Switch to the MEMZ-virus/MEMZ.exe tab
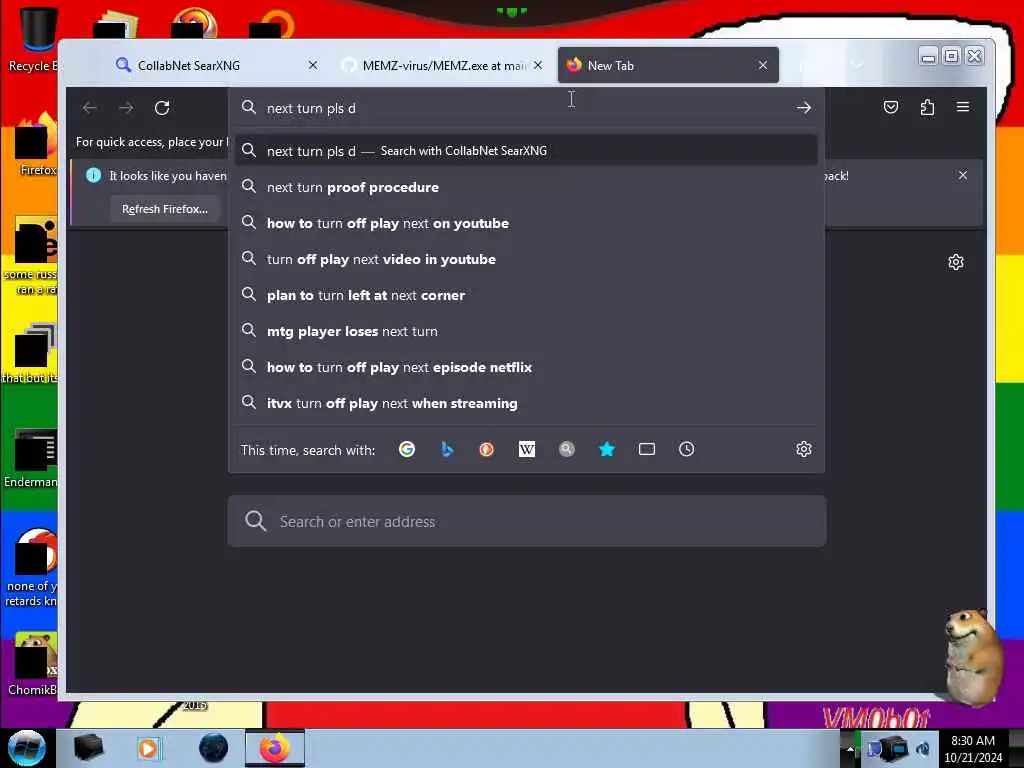The height and width of the screenshot is (768, 1024). [443, 65]
